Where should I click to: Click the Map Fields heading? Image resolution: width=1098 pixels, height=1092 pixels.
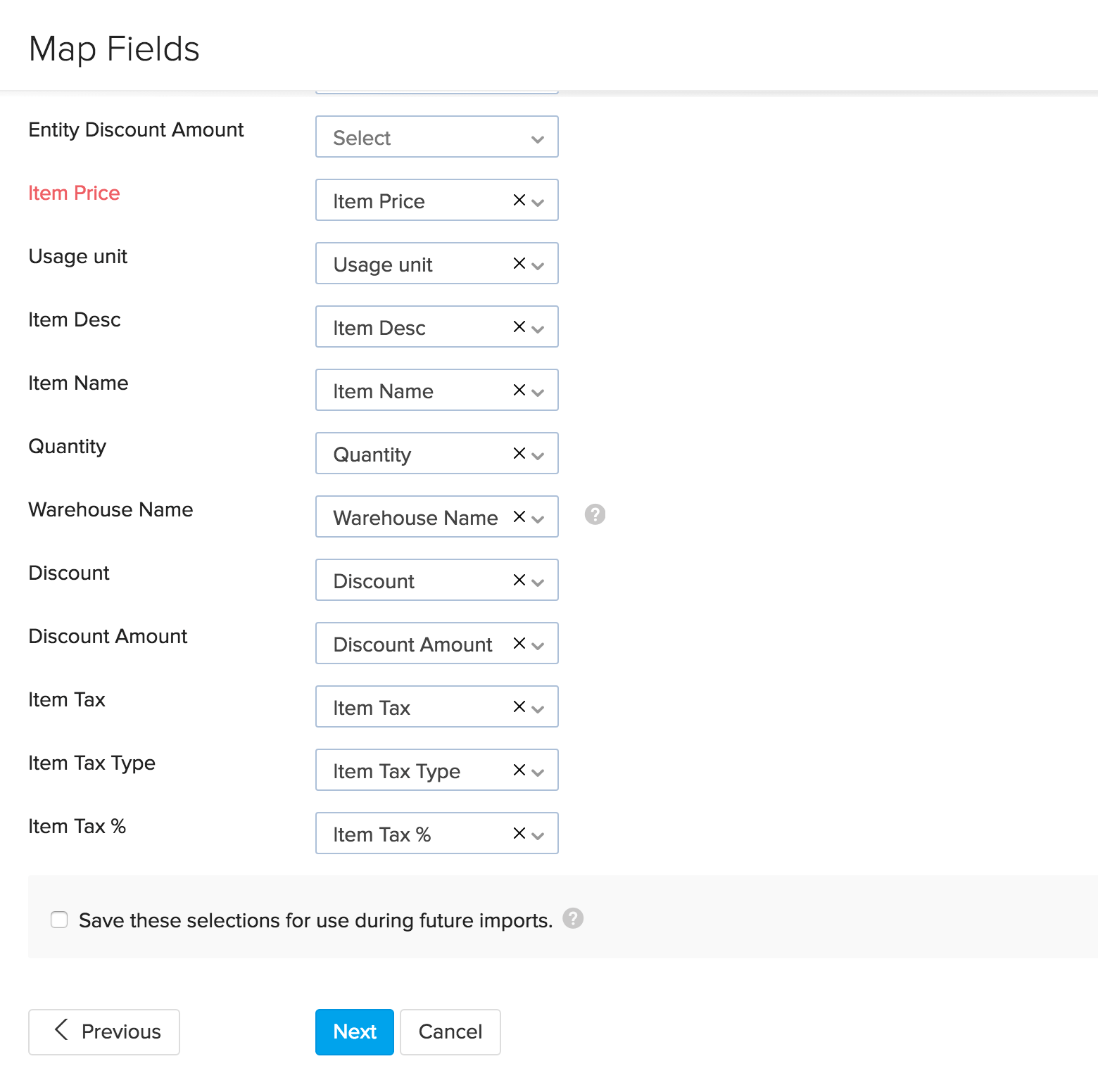tap(113, 48)
